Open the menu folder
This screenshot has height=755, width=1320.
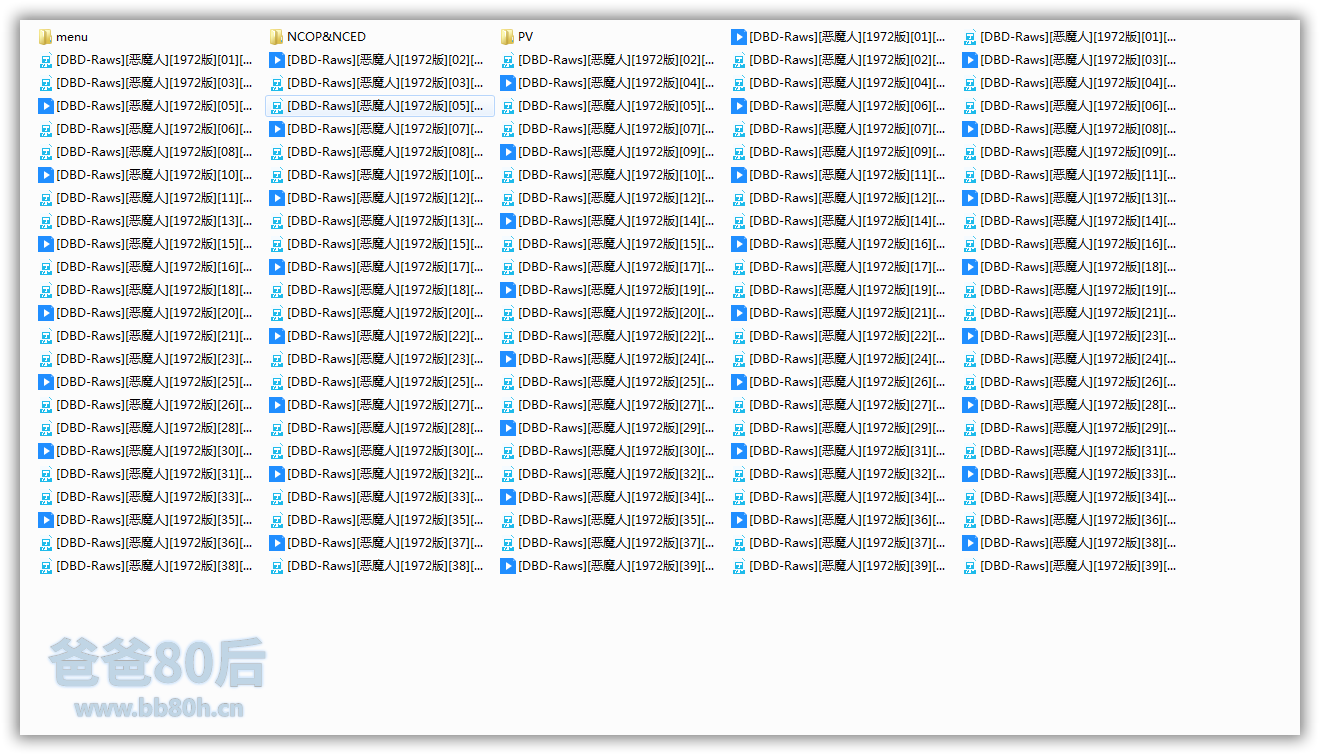pyautogui.click(x=63, y=37)
